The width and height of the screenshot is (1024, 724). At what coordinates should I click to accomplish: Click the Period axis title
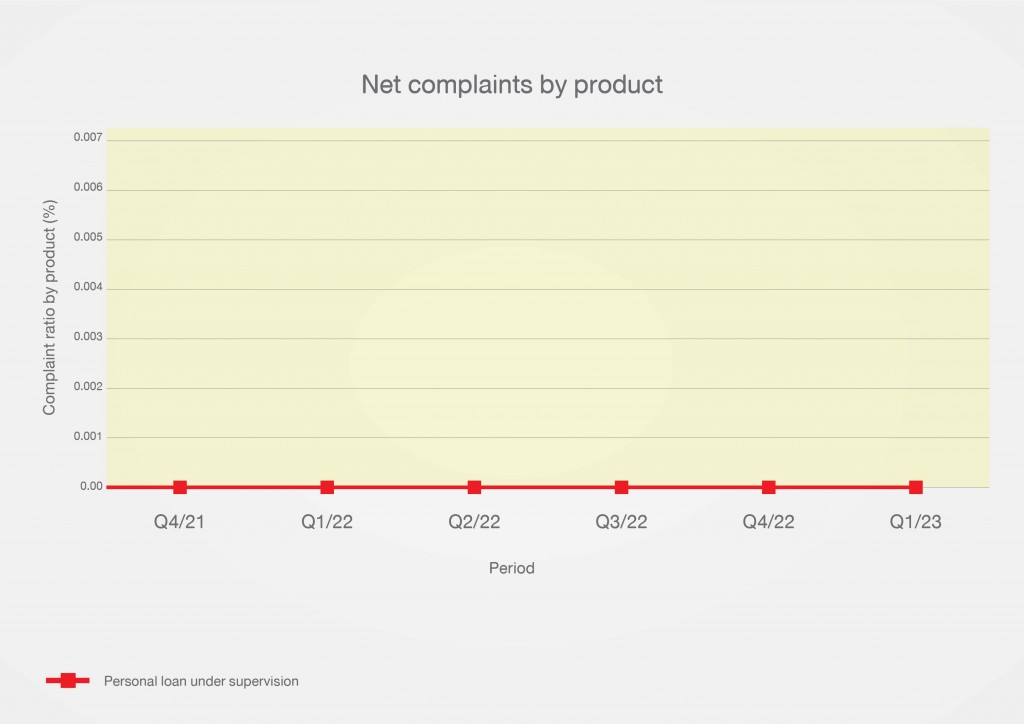pyautogui.click(x=512, y=568)
